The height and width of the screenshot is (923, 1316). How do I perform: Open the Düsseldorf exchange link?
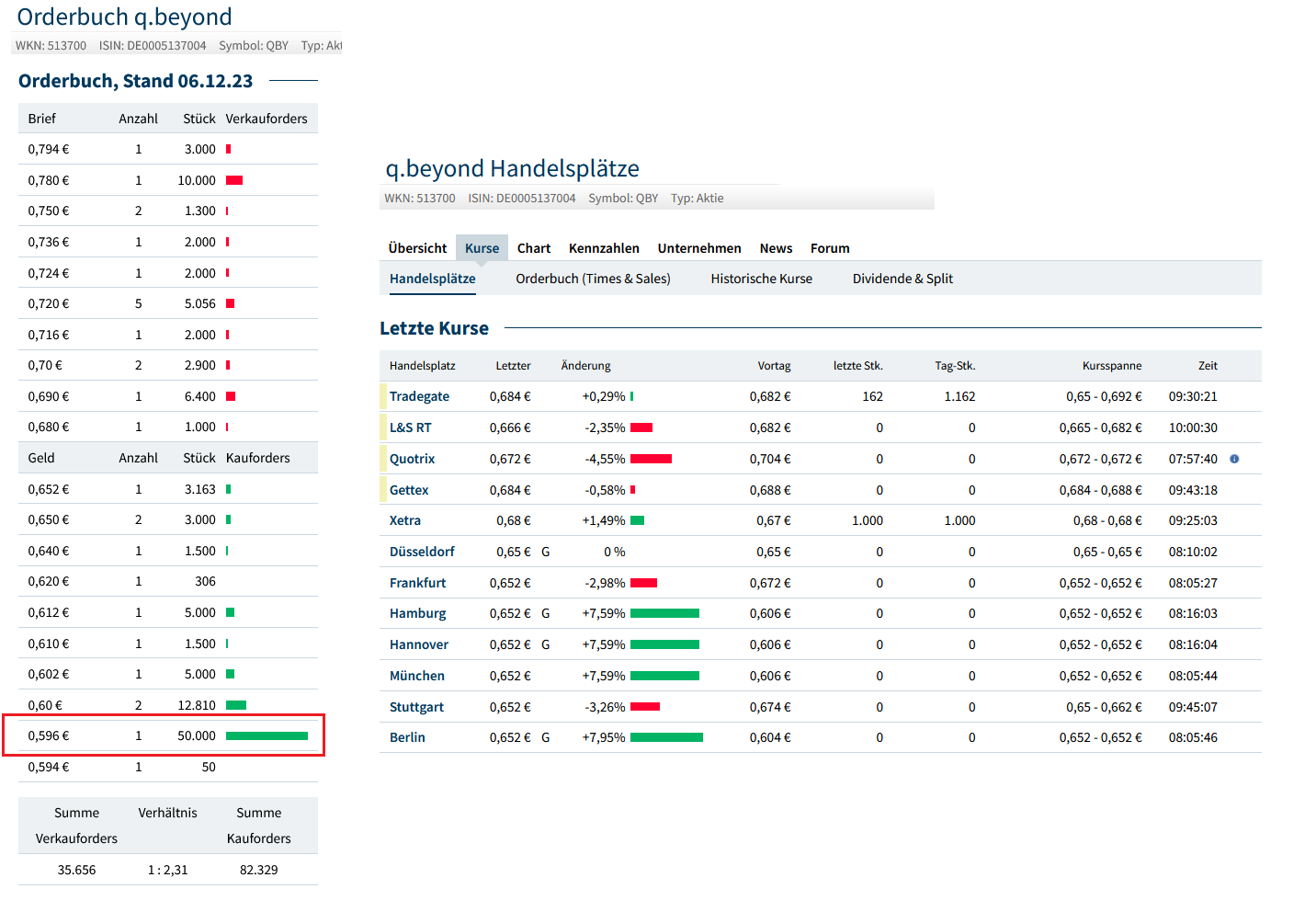[422, 552]
